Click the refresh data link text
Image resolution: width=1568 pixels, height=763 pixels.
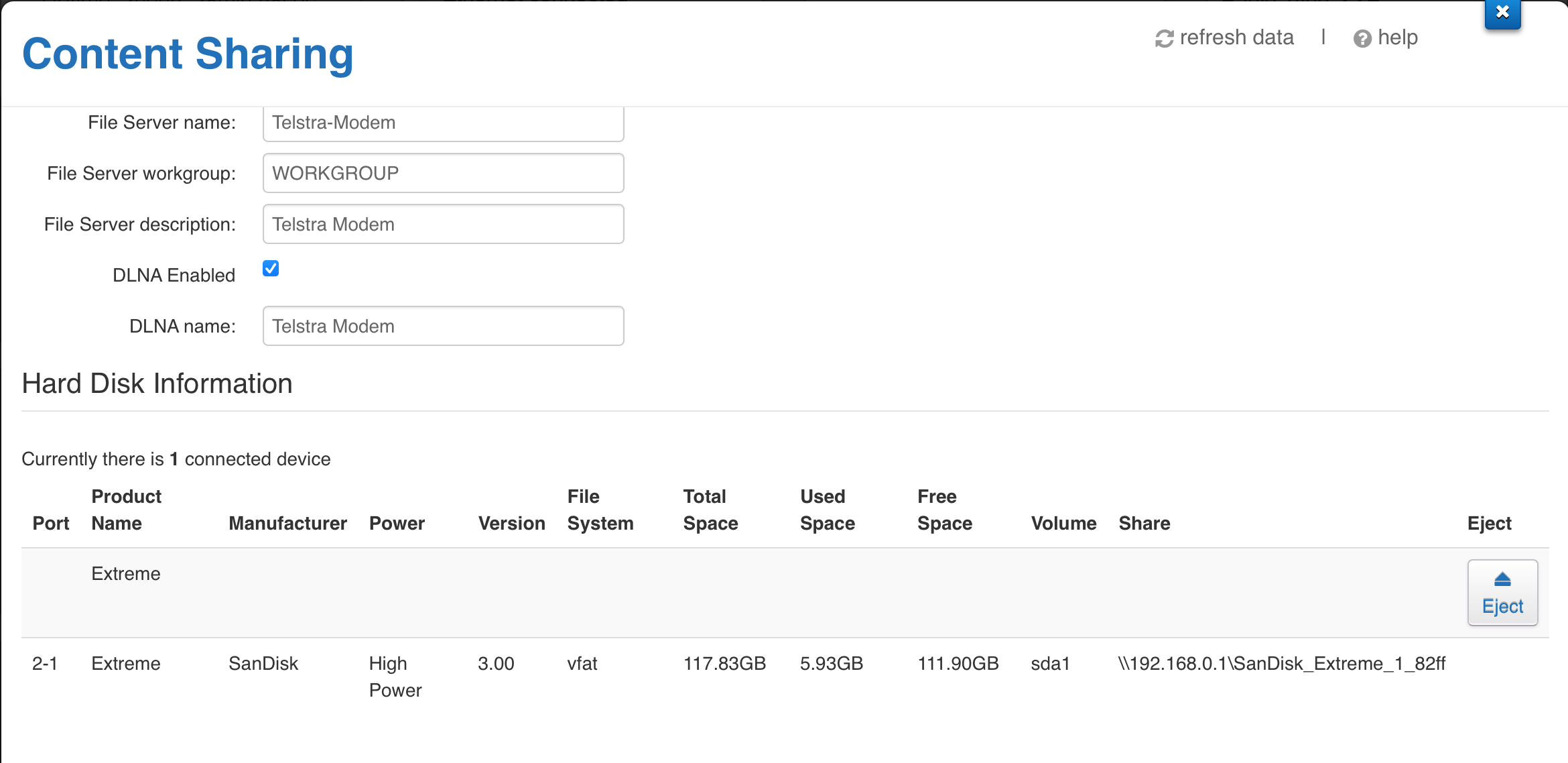1236,38
